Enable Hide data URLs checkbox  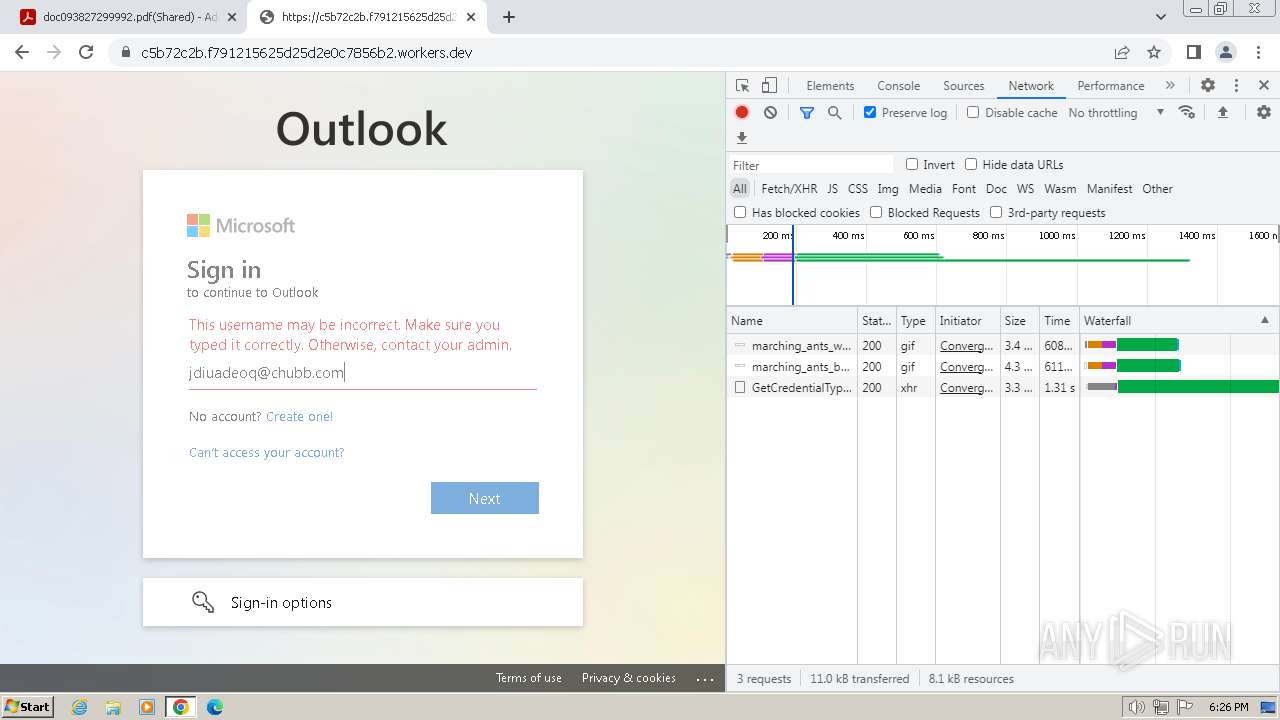(971, 164)
